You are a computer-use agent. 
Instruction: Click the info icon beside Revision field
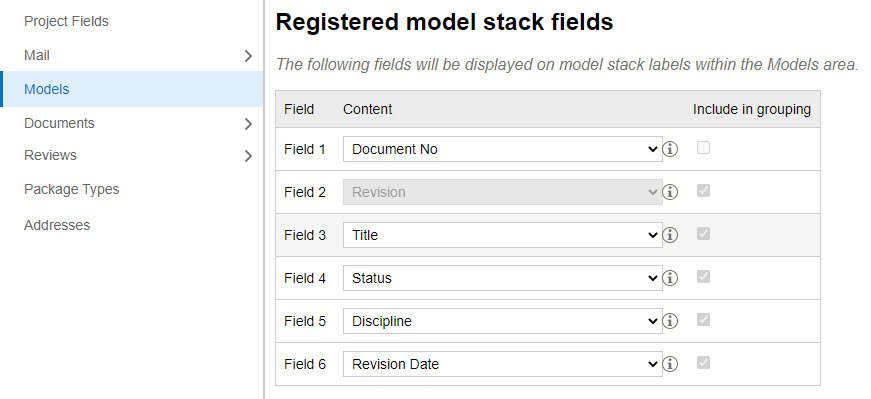pyautogui.click(x=670, y=192)
